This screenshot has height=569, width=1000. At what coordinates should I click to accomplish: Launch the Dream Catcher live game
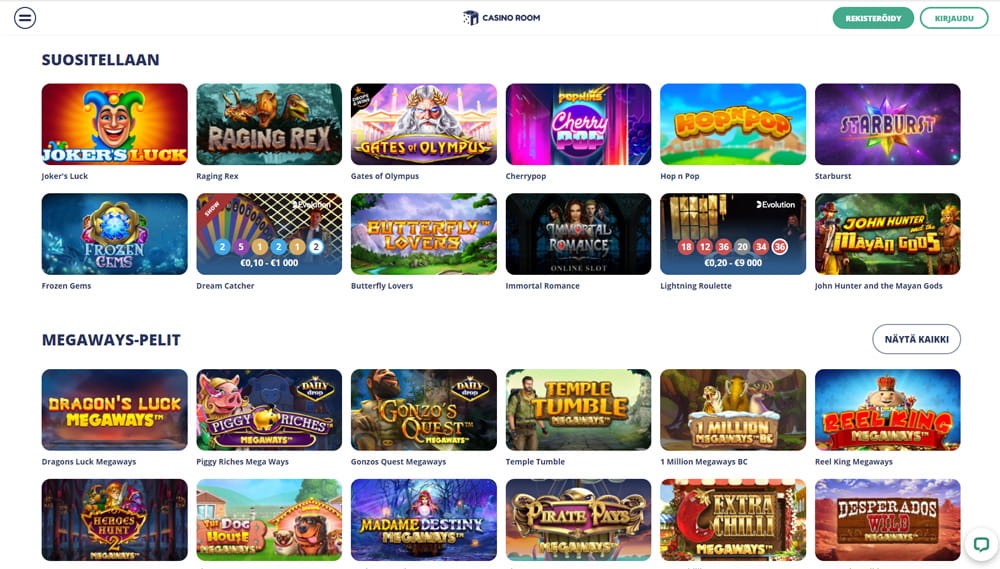pyautogui.click(x=269, y=234)
